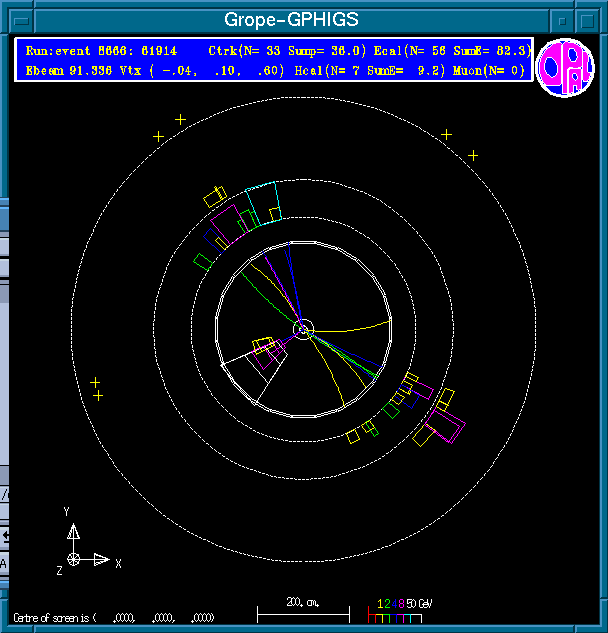Click the large cyan calorimeter cluster

pos(263,203)
